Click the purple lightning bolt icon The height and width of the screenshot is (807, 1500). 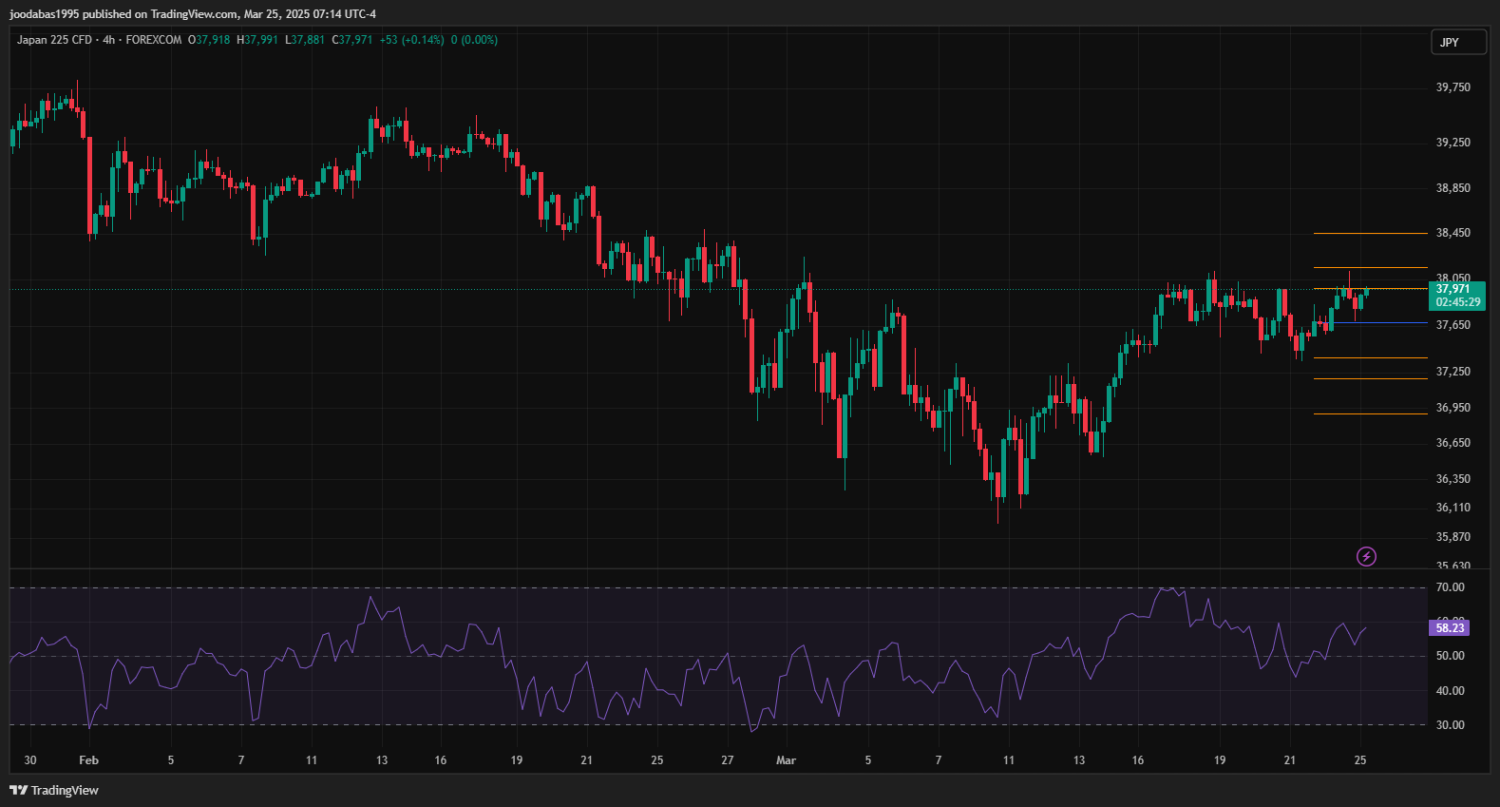(x=1366, y=556)
